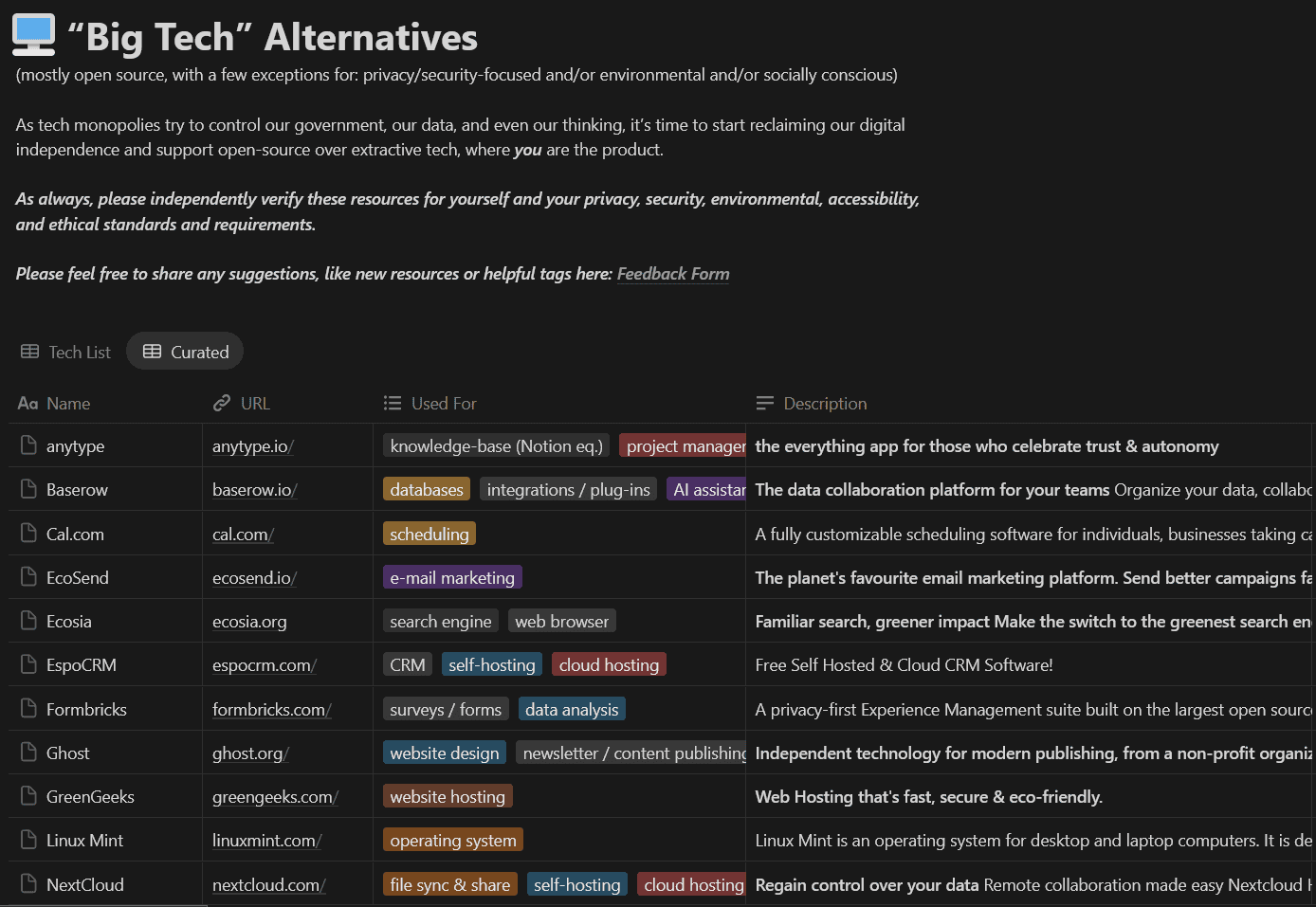Click the page icon next to anytype
The width and height of the screenshot is (1316, 907).
point(26,444)
